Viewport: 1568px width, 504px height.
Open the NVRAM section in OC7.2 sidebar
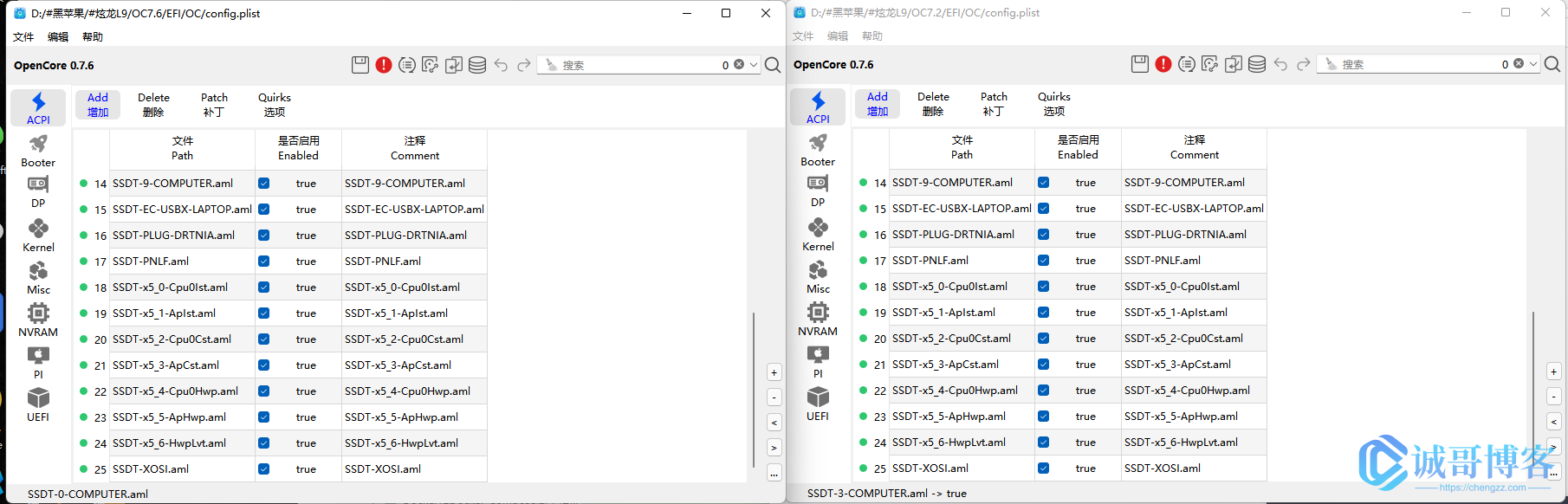tap(818, 320)
